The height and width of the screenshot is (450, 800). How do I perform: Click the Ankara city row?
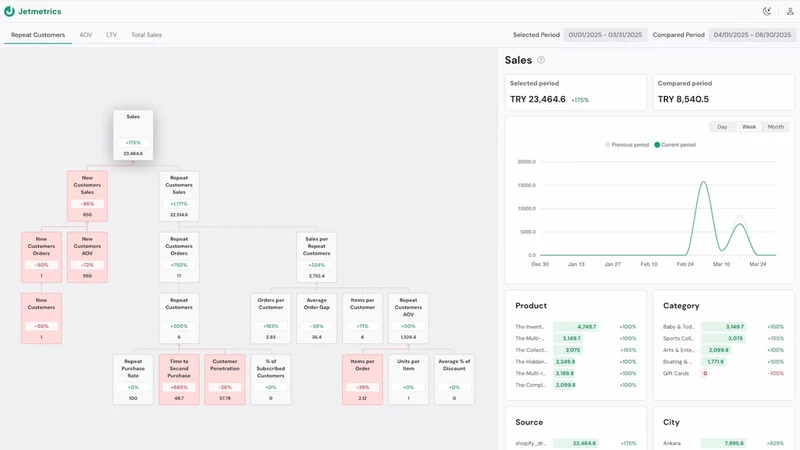coord(723,443)
